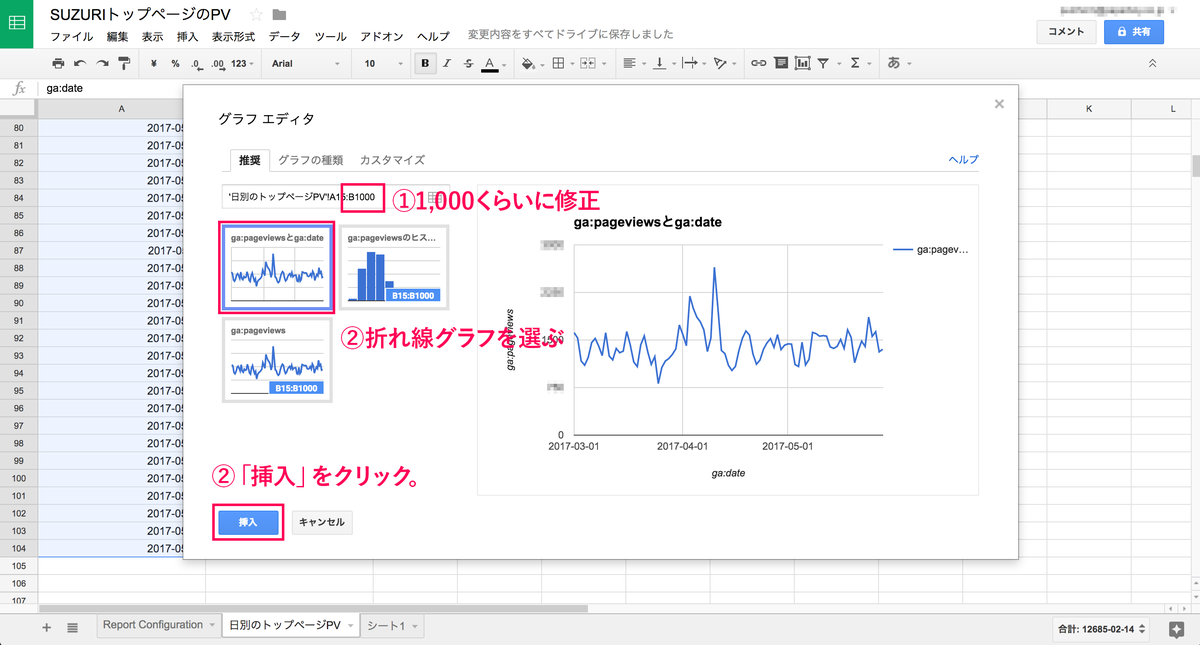Click the ヘルプ link in chart editor
1200x645 pixels.
tap(962, 160)
